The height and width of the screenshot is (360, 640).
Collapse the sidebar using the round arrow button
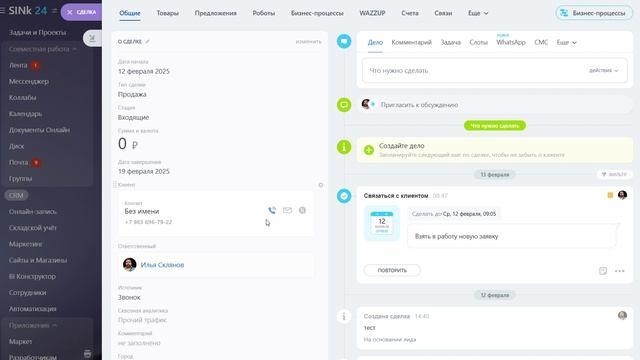(92, 38)
